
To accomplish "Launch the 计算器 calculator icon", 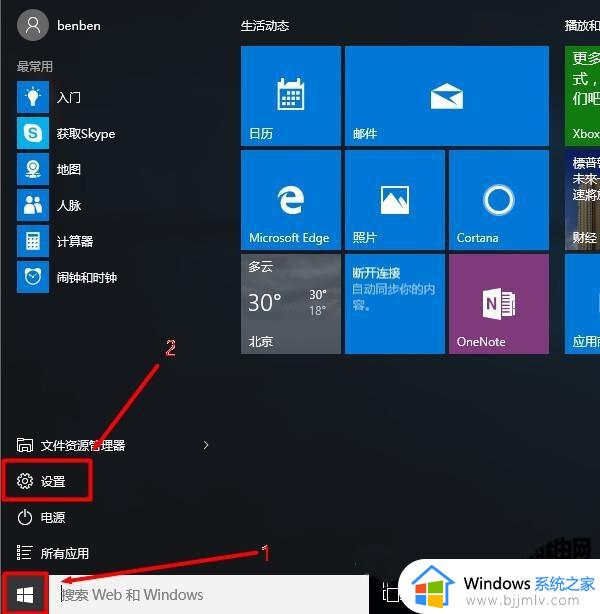I will (33, 241).
